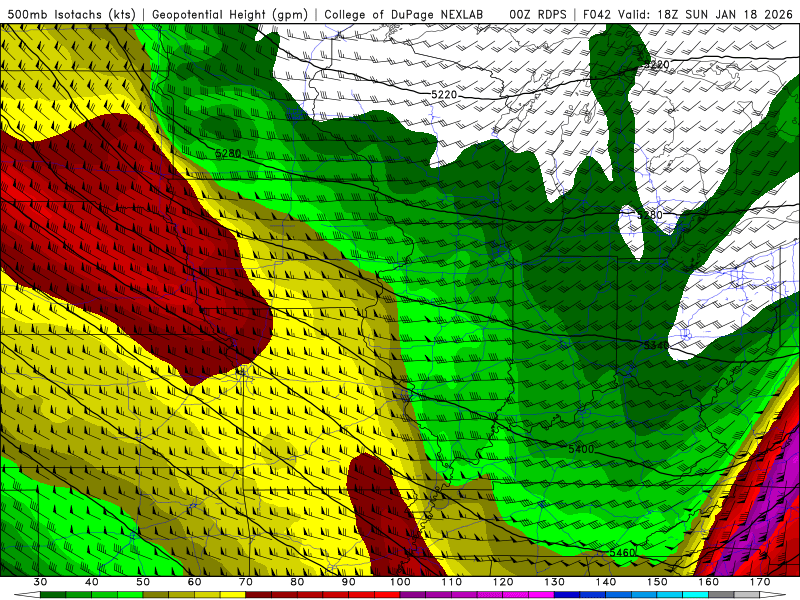Click the 100 value on the color scale

point(401,582)
